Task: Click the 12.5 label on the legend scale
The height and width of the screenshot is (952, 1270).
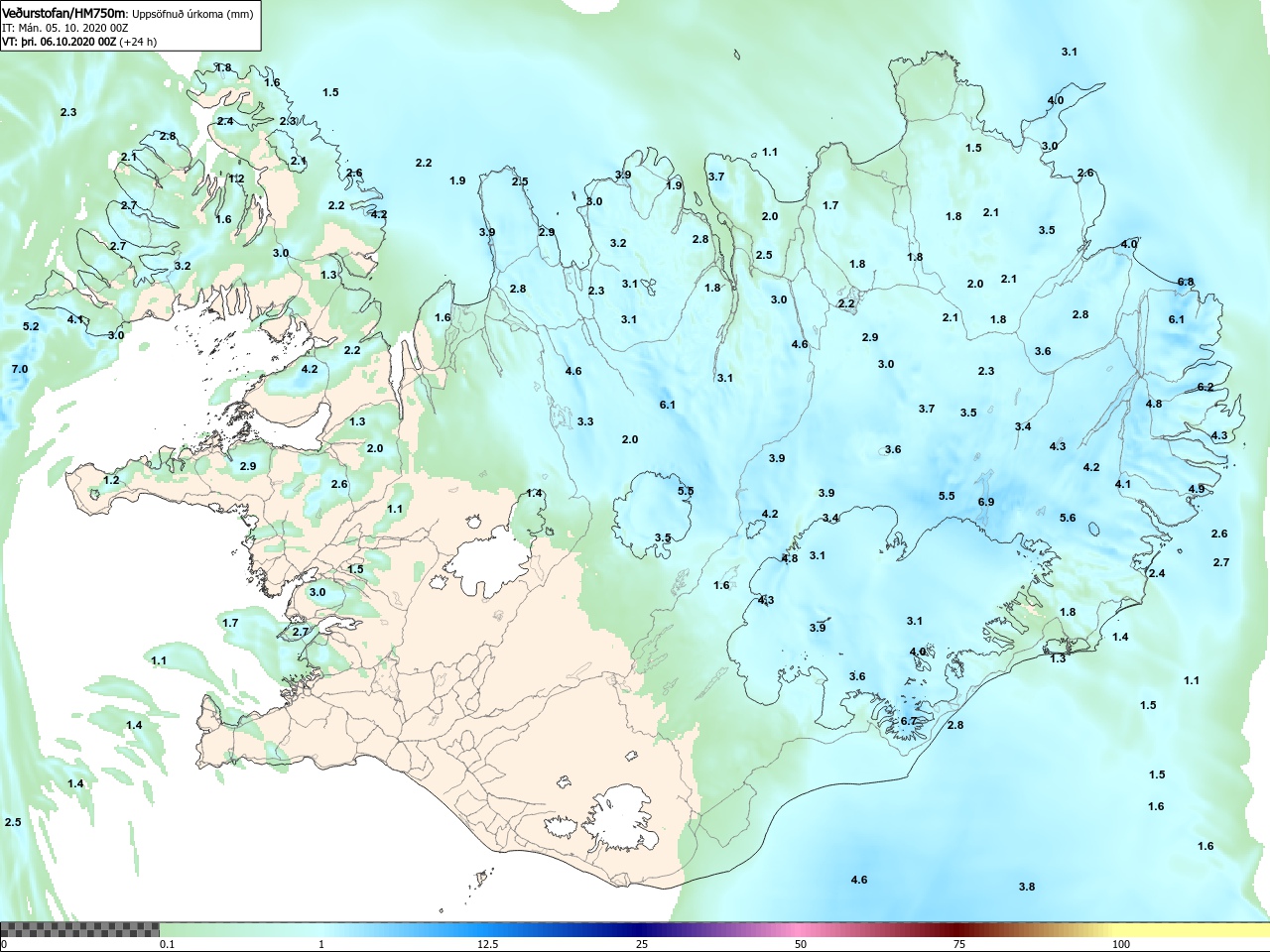Action: (x=488, y=944)
